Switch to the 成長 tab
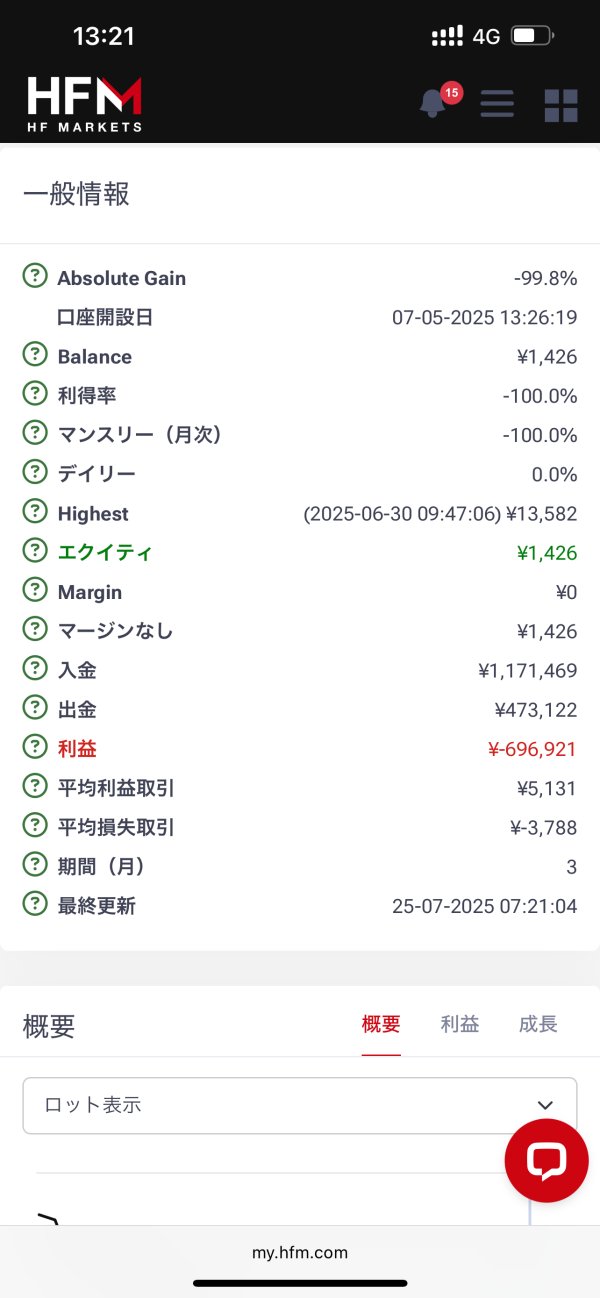 [x=538, y=1024]
